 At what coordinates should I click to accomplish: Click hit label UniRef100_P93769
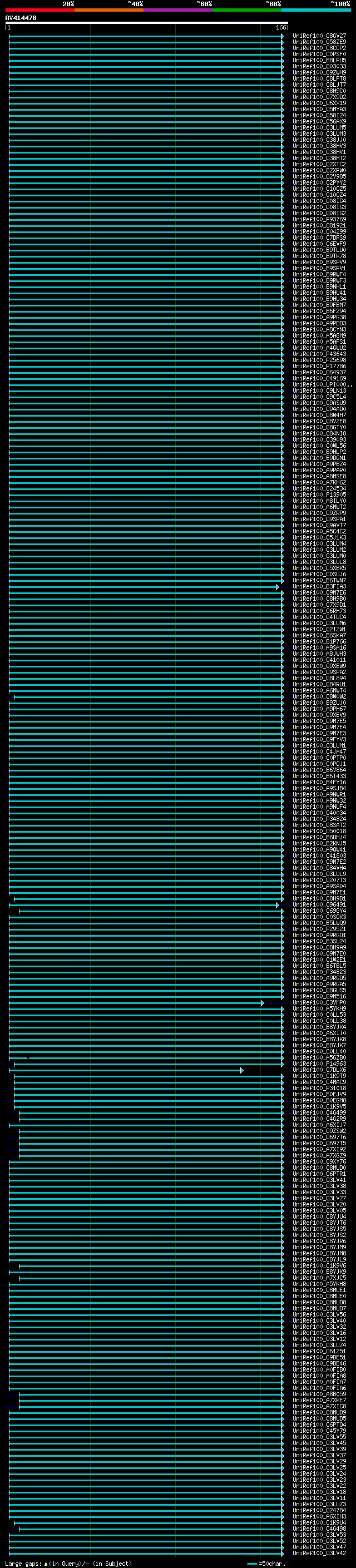319,220
